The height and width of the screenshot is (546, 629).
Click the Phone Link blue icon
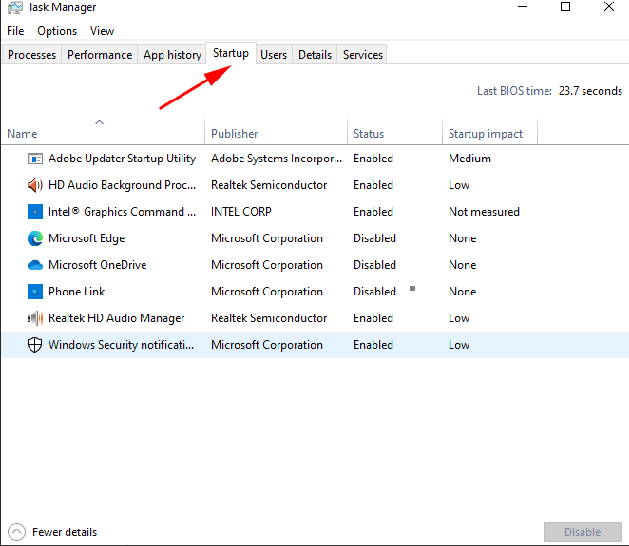pos(35,292)
